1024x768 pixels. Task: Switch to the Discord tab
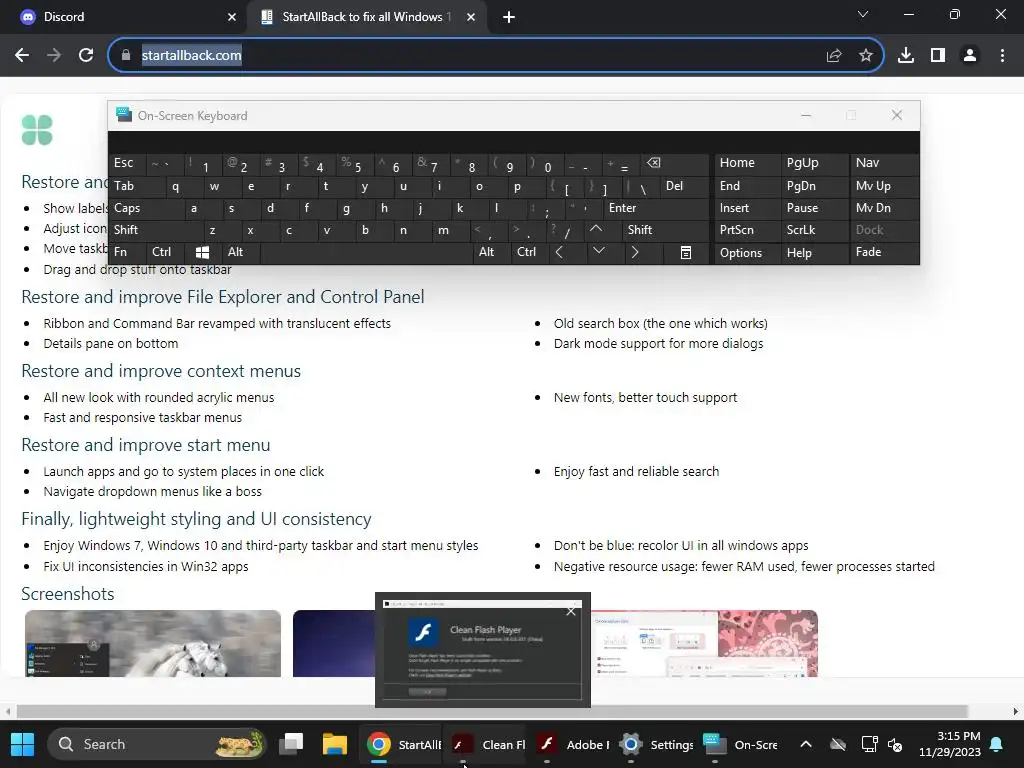coord(124,17)
